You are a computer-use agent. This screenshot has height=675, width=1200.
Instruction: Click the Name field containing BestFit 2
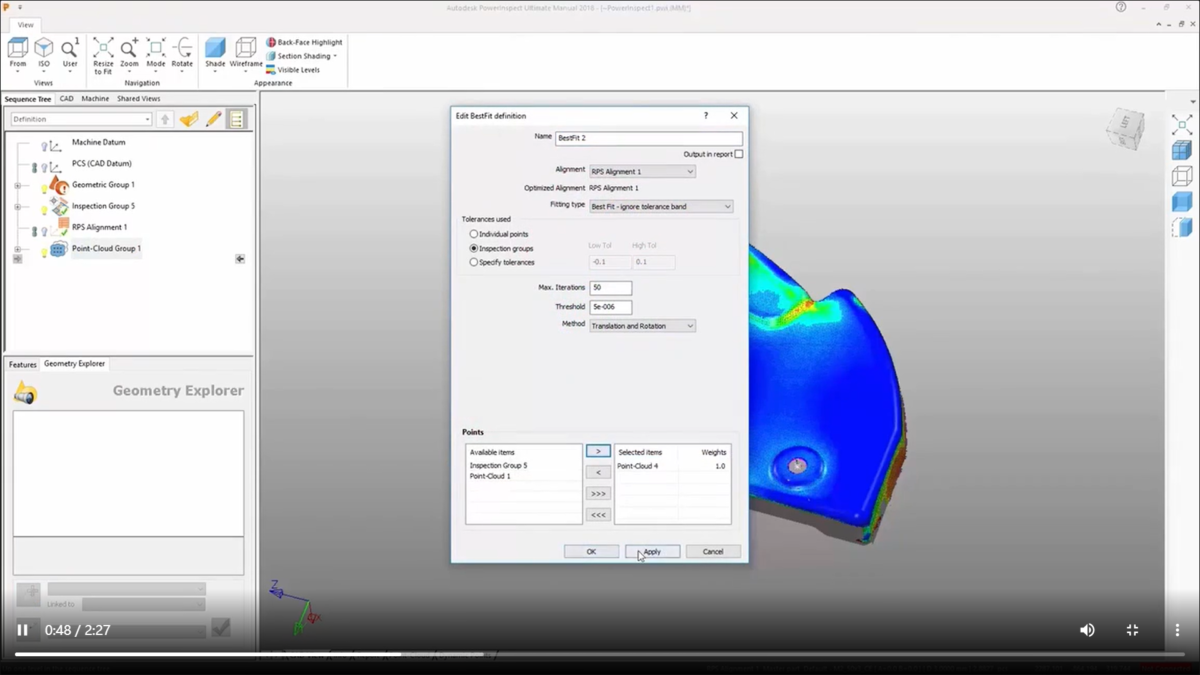point(649,138)
